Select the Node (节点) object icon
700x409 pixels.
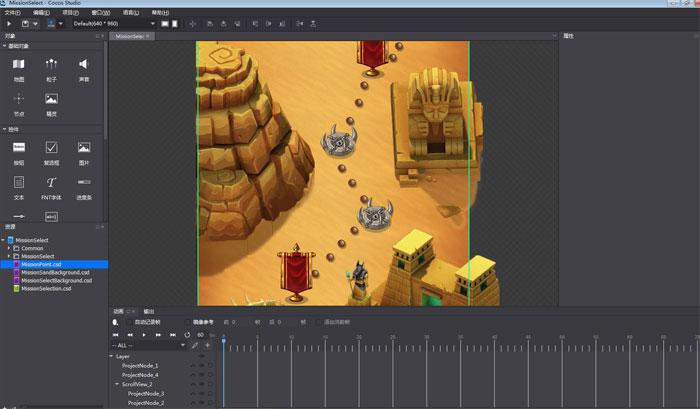(x=19, y=99)
